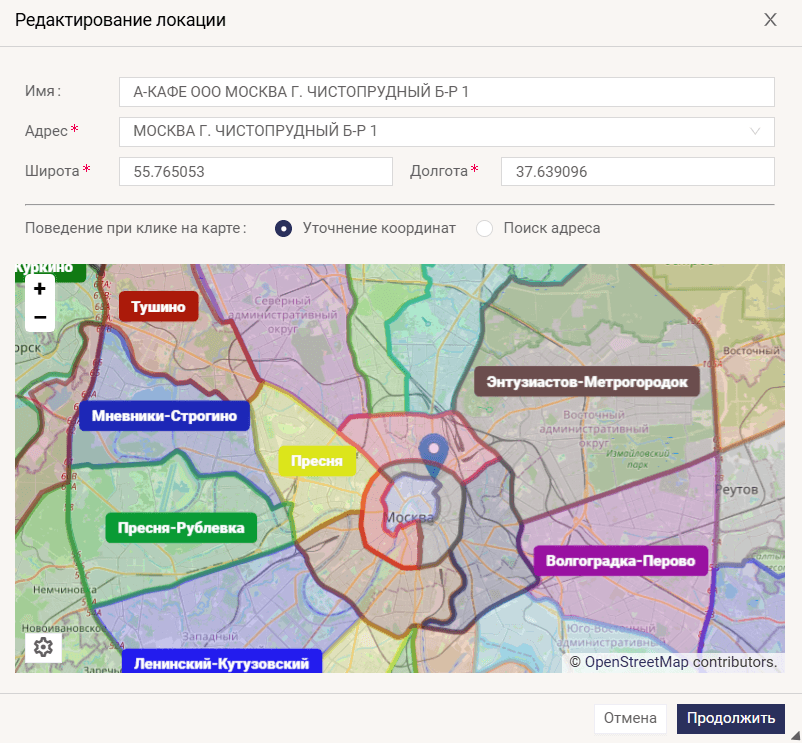Zoom in on the map

(x=40, y=289)
